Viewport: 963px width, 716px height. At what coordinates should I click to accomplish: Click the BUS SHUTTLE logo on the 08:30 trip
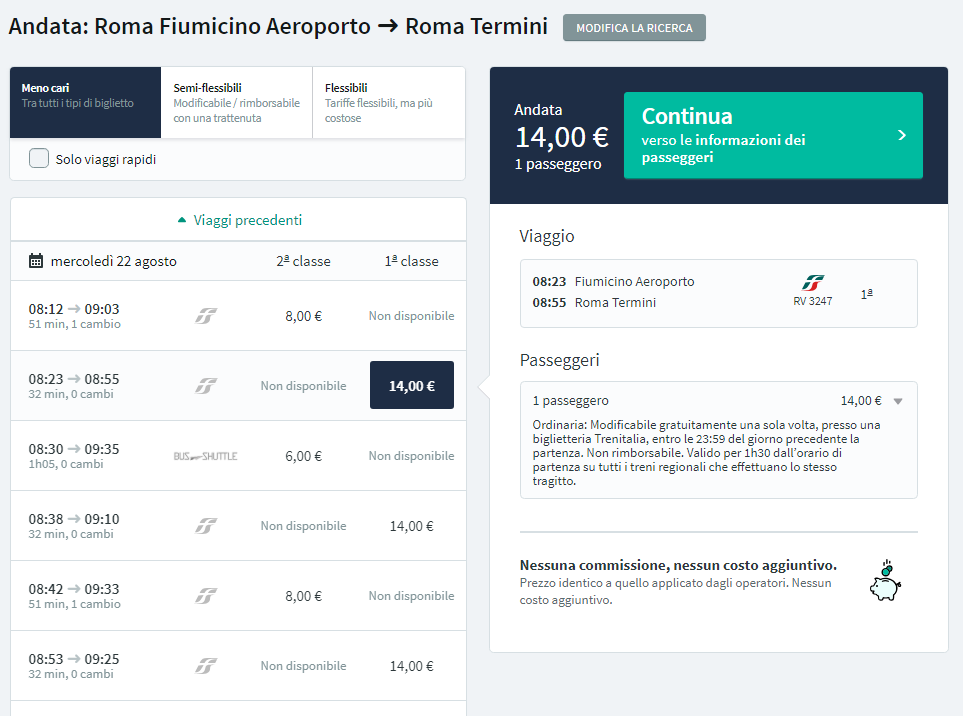coord(207,456)
